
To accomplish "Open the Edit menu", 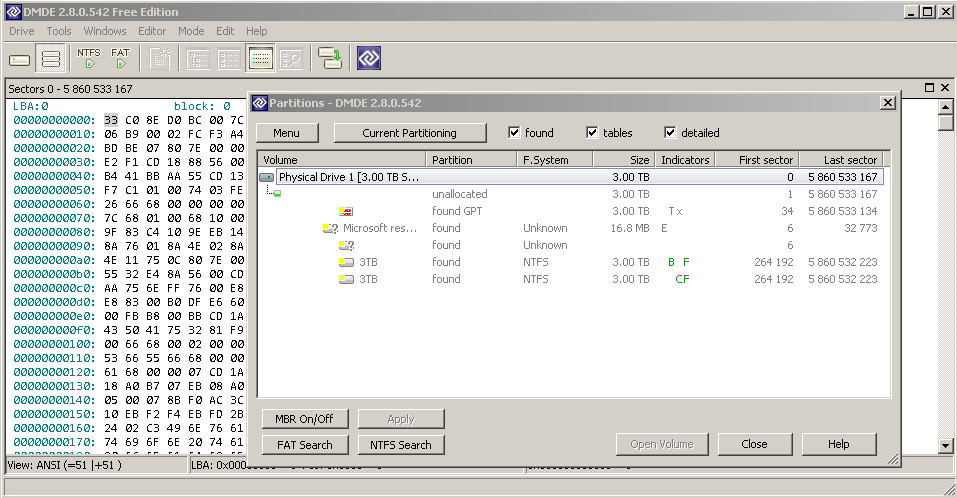I will point(225,31).
